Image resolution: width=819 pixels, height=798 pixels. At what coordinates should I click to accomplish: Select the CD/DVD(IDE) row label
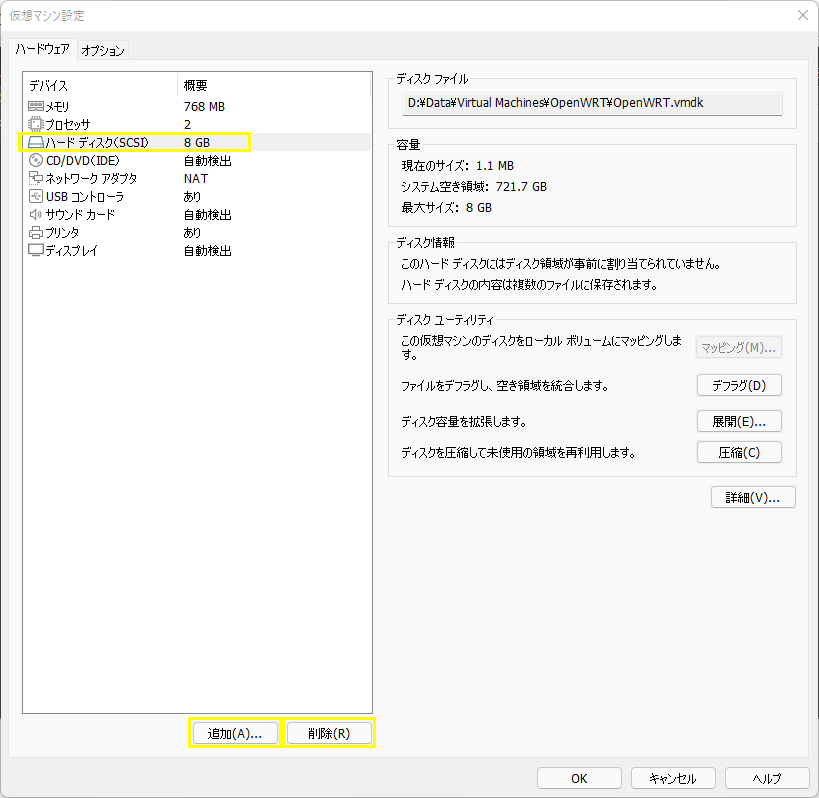click(83, 160)
